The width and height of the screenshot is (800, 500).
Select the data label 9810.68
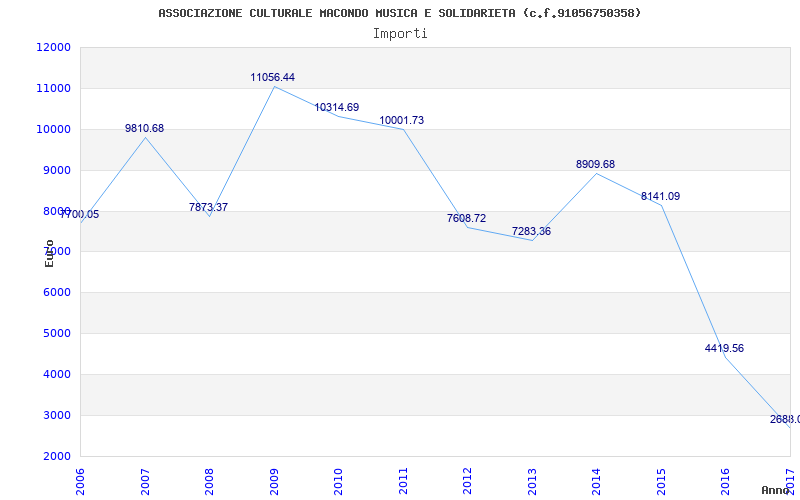click(144, 129)
